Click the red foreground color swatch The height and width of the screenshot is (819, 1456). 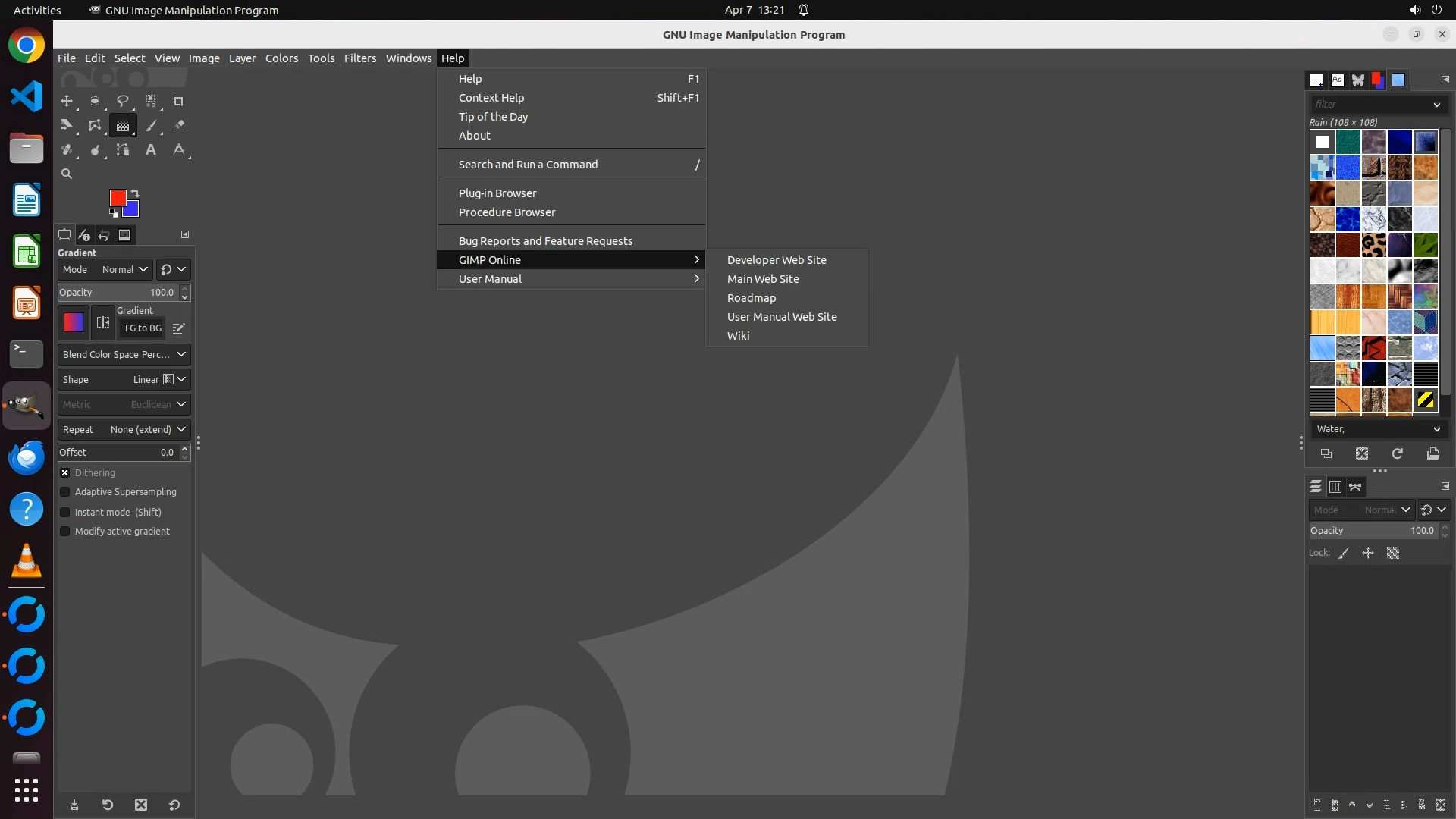[x=117, y=197]
